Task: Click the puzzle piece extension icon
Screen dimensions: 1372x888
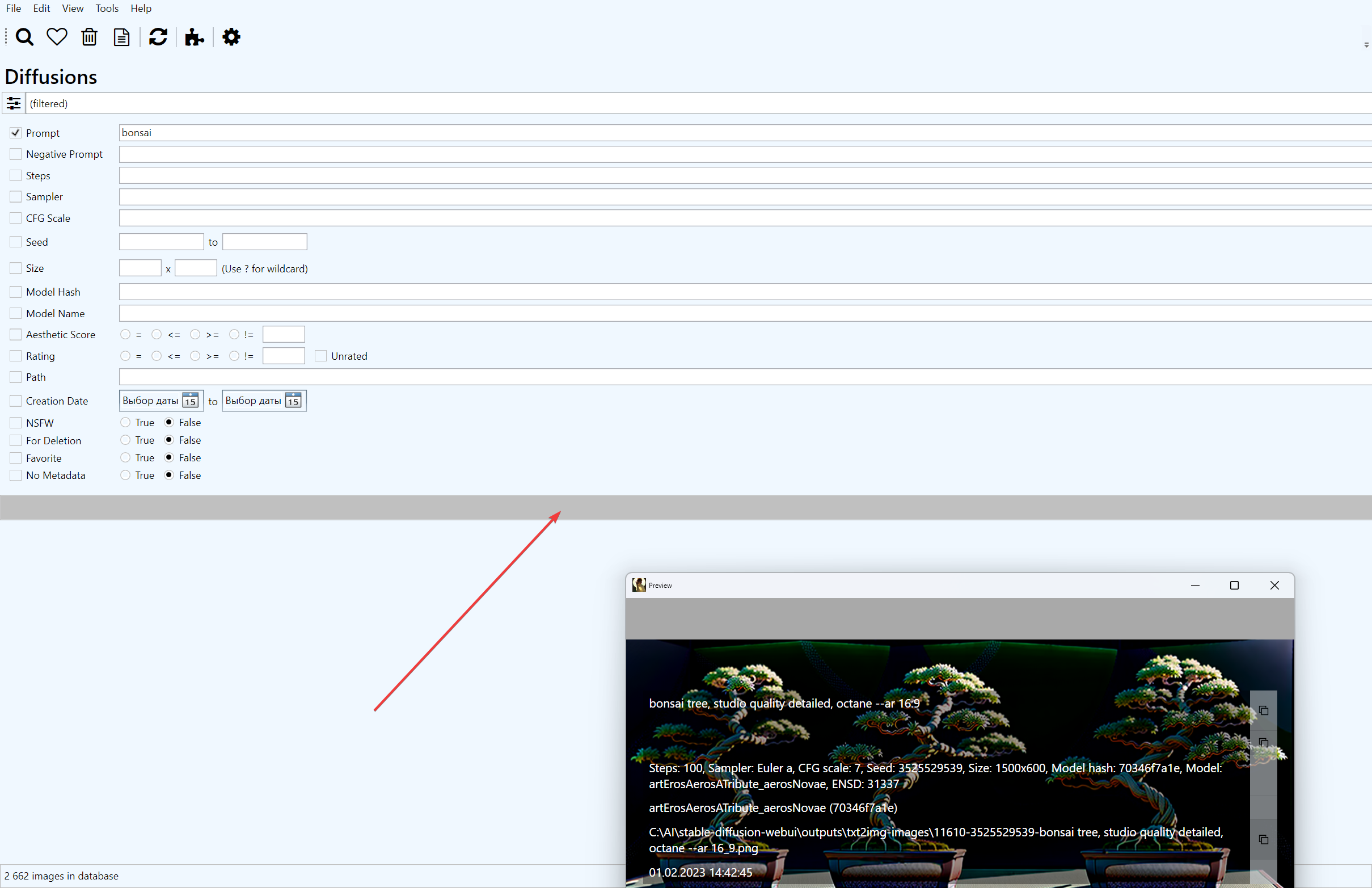Action: 193,36
